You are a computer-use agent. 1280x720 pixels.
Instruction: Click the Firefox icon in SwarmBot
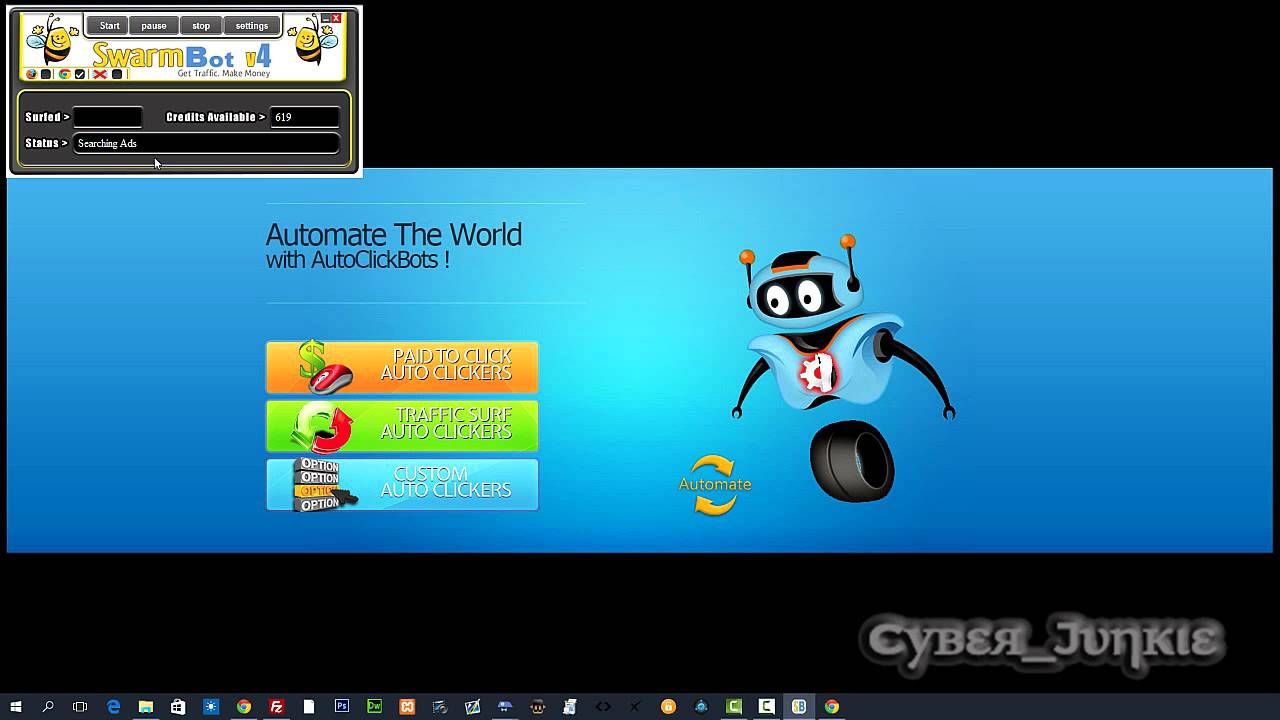[x=31, y=74]
